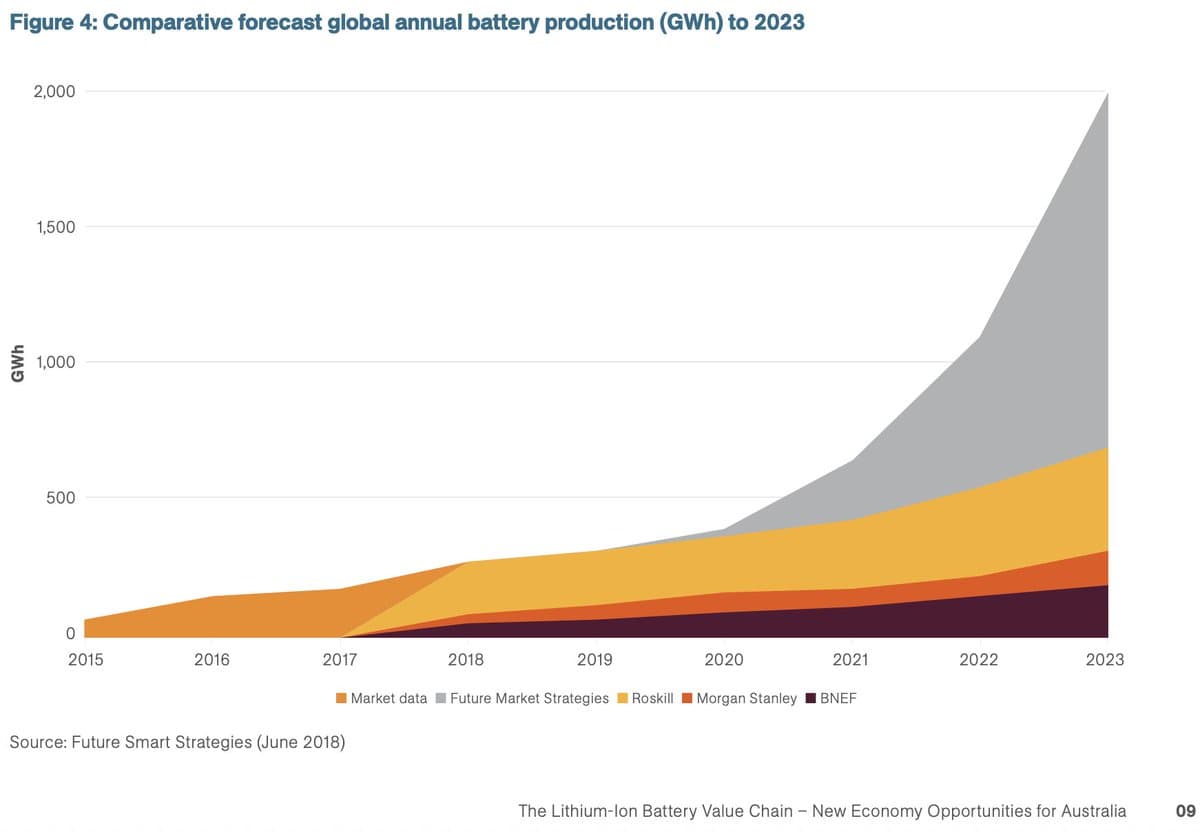Select the 500 axis tick label
Viewport: 1200px width, 832px height.
(62, 497)
